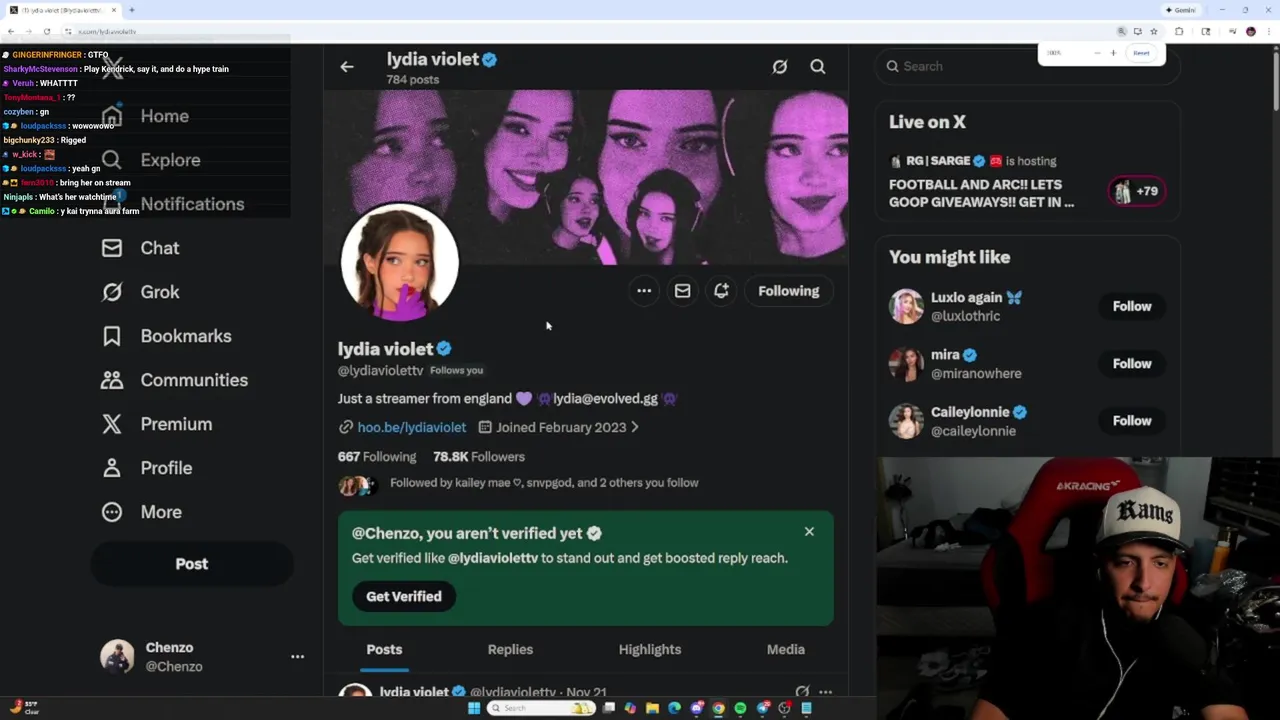Open the three-dot profile options menu
Image resolution: width=1280 pixels, height=720 pixels.
coord(644,291)
